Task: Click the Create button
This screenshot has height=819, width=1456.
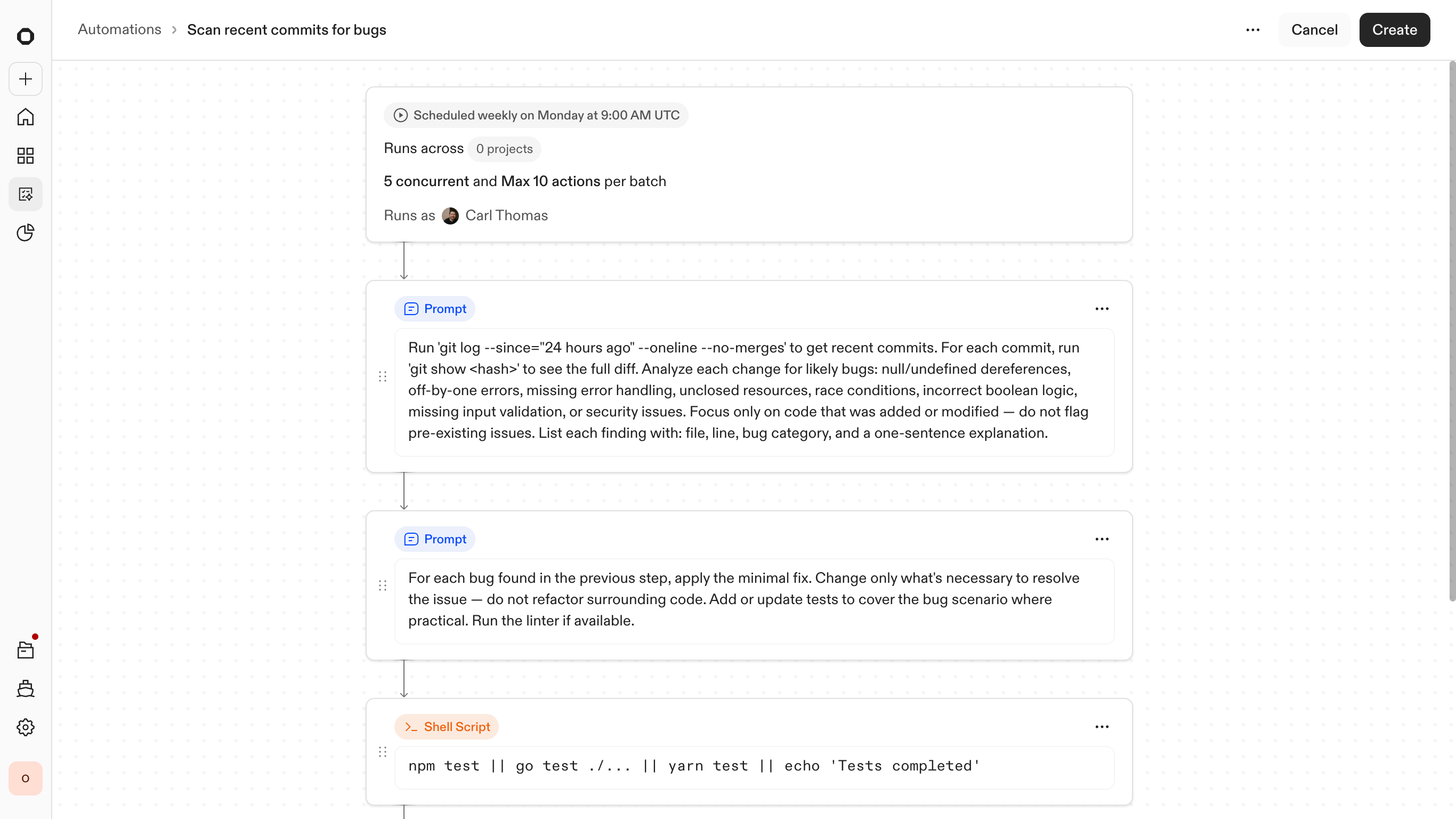Action: click(1394, 30)
